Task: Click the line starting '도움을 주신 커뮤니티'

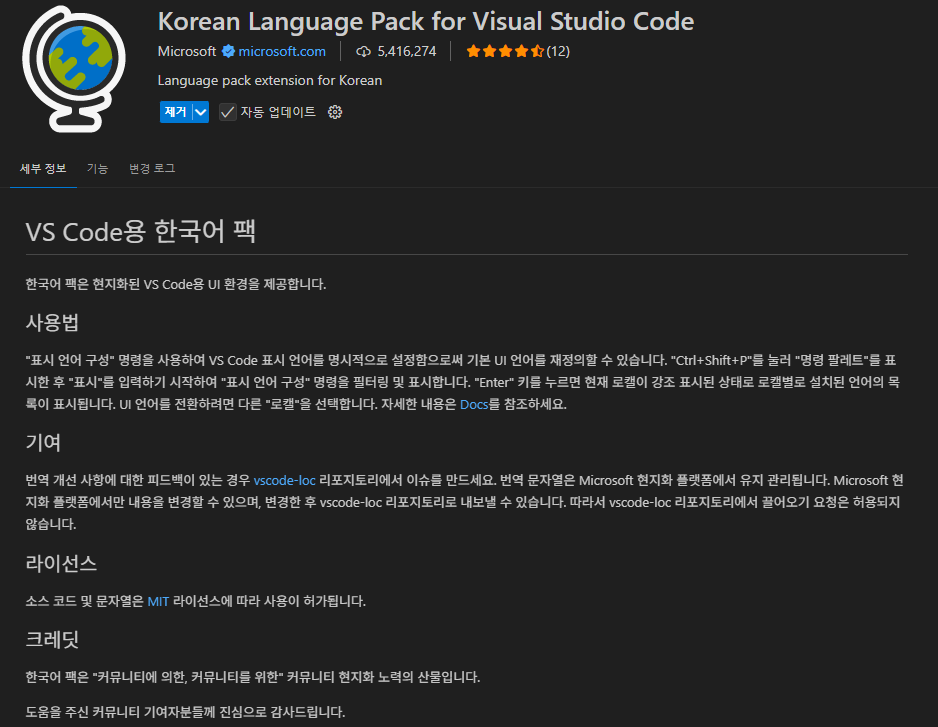Action: [185, 712]
